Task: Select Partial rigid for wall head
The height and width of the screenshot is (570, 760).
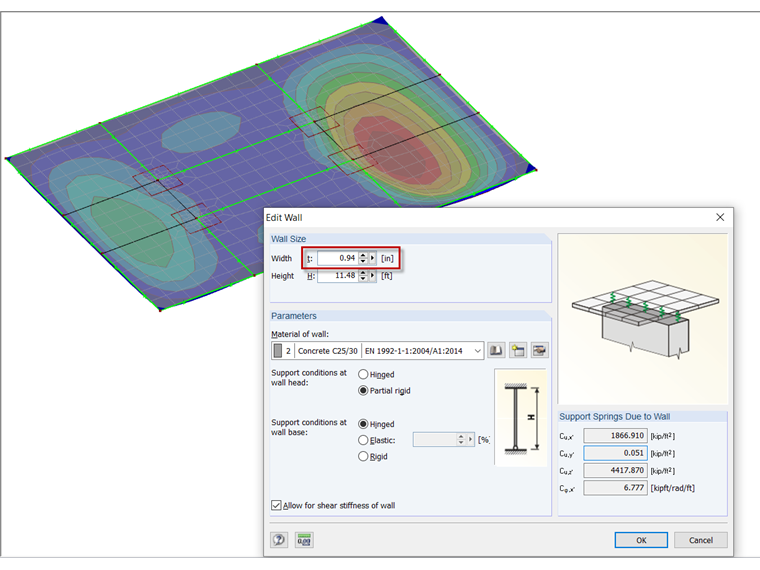Action: 363,390
